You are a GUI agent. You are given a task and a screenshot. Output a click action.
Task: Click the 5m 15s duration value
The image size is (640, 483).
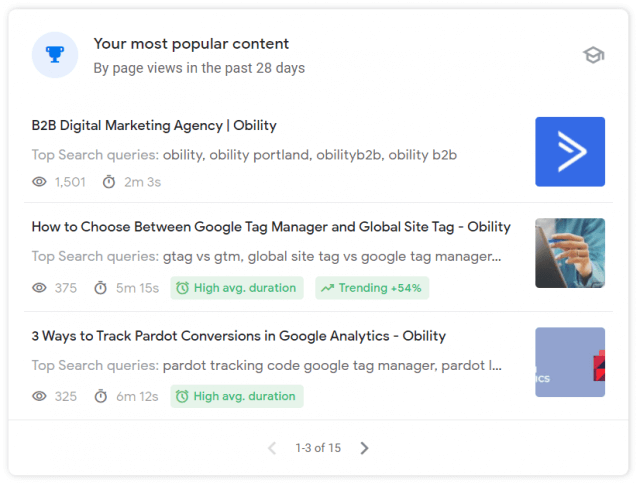click(x=137, y=288)
